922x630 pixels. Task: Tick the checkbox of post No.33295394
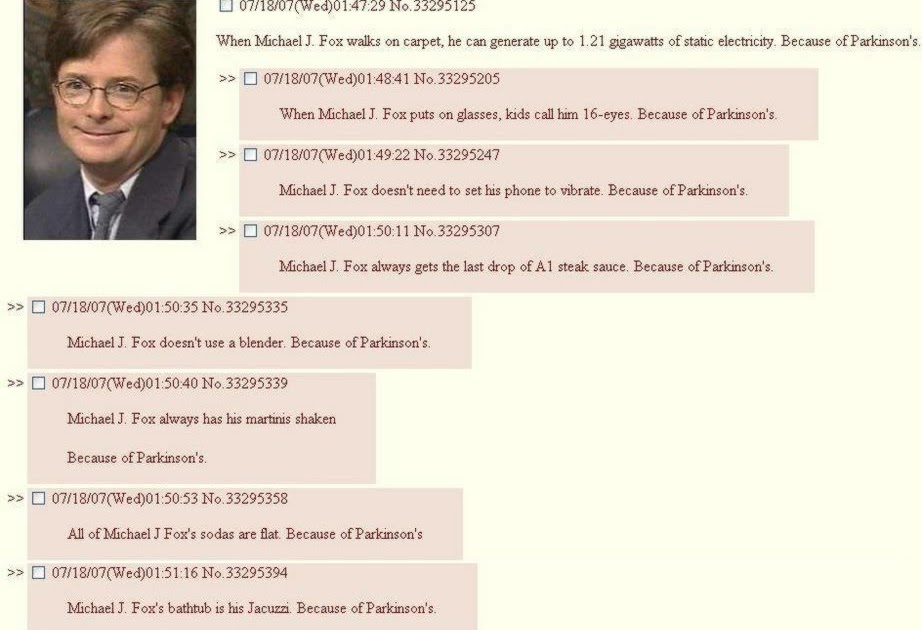(x=38, y=573)
